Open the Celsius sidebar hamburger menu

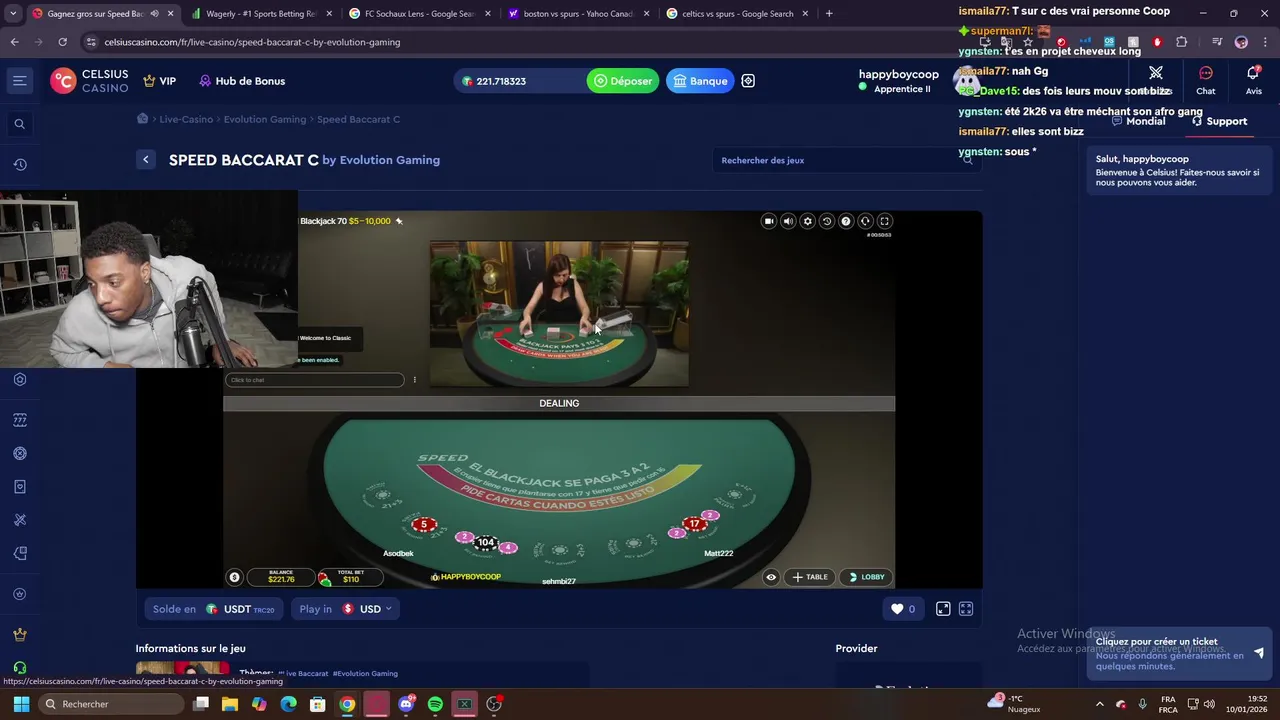[x=19, y=81]
